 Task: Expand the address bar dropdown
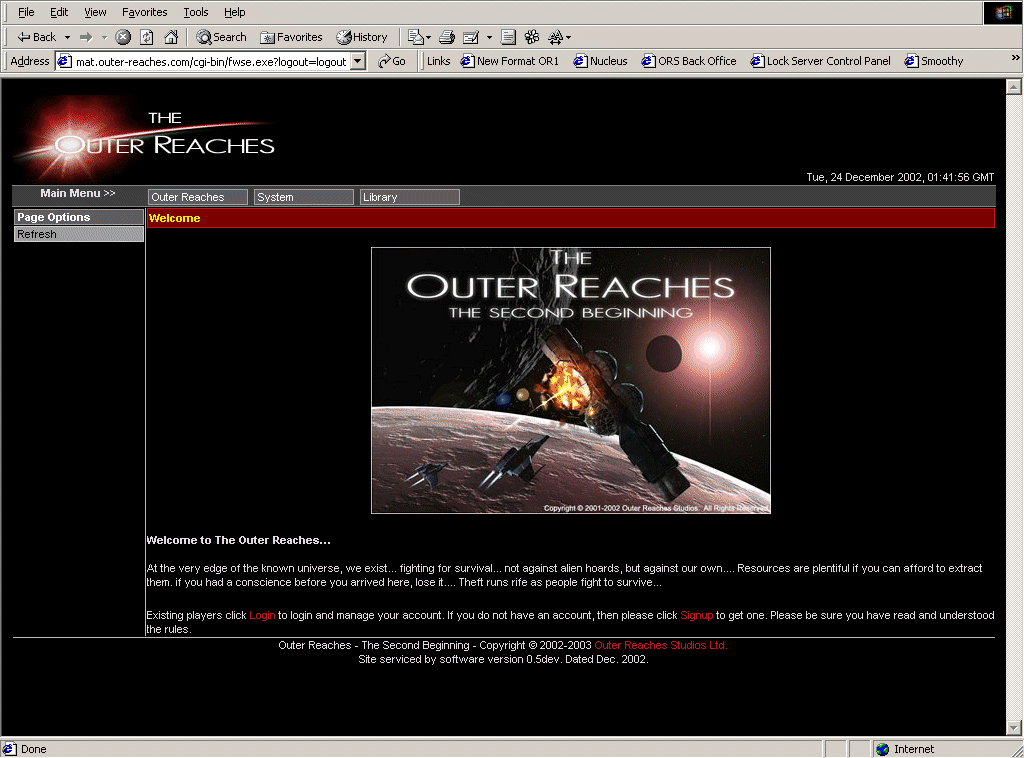(x=358, y=61)
